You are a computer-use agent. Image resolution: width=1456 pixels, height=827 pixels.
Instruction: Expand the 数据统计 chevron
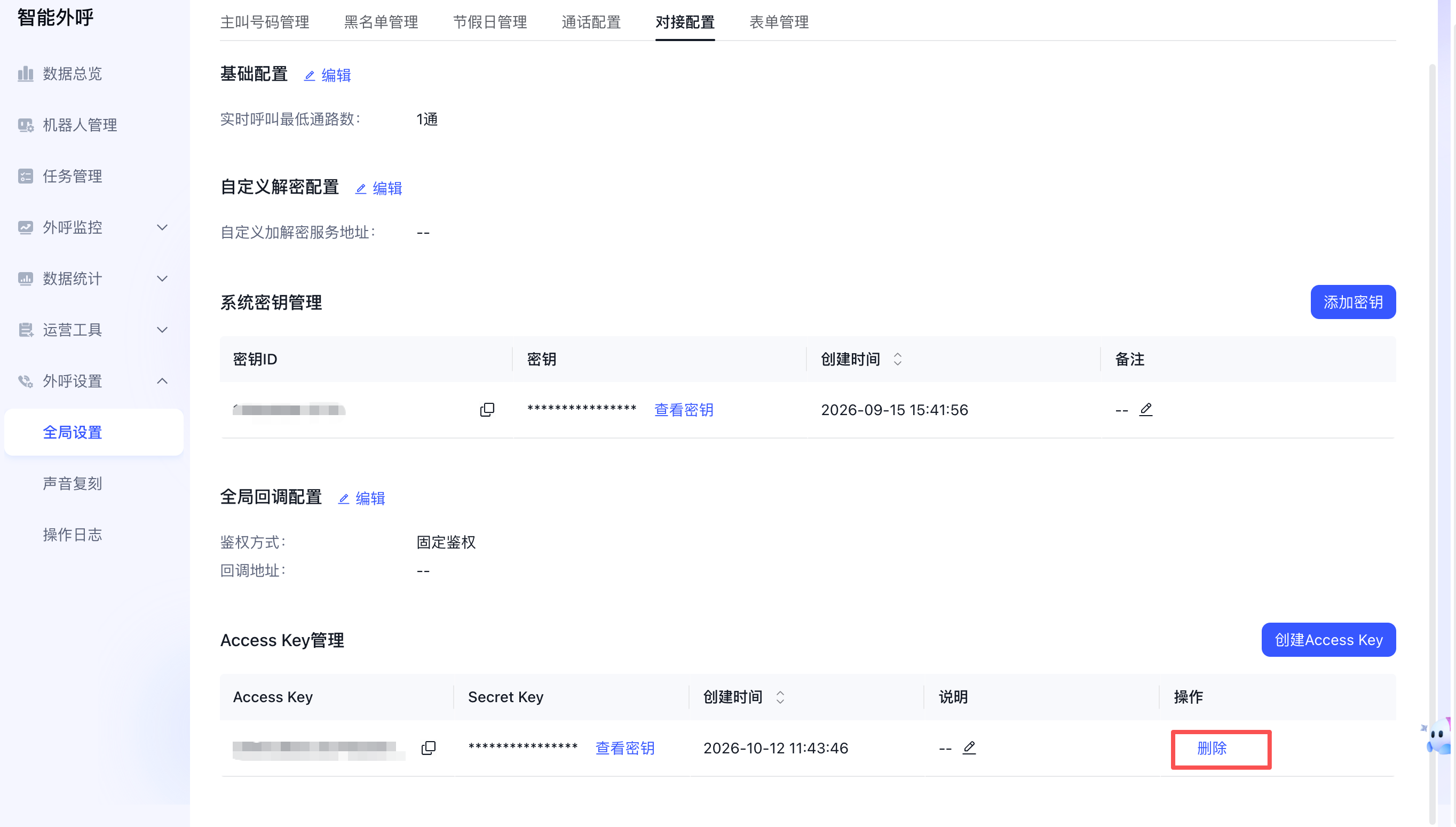[162, 279]
